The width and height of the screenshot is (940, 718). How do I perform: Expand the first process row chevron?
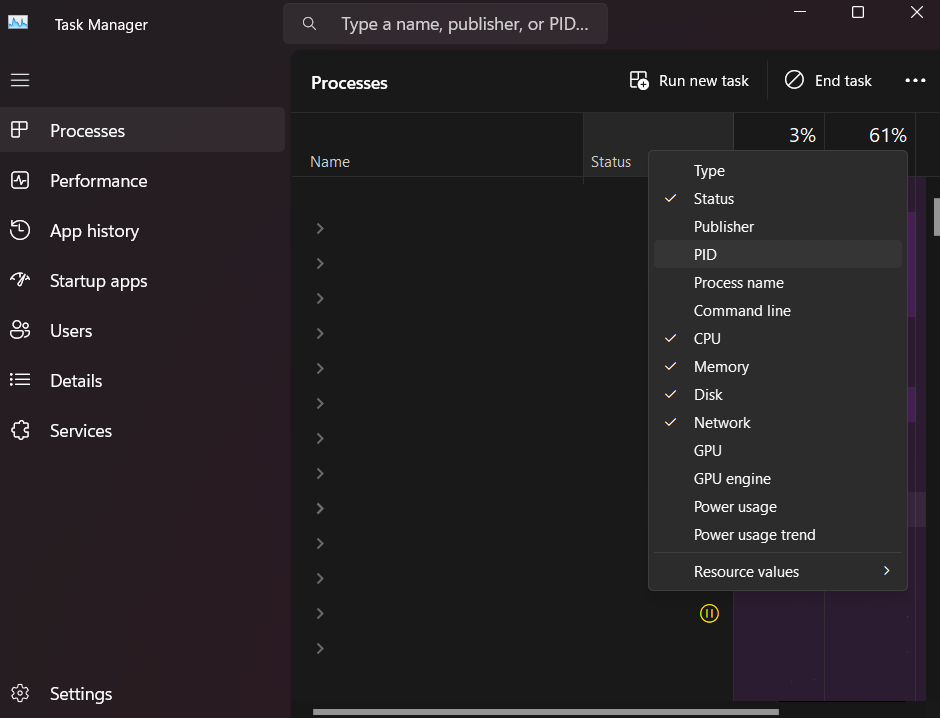point(320,228)
